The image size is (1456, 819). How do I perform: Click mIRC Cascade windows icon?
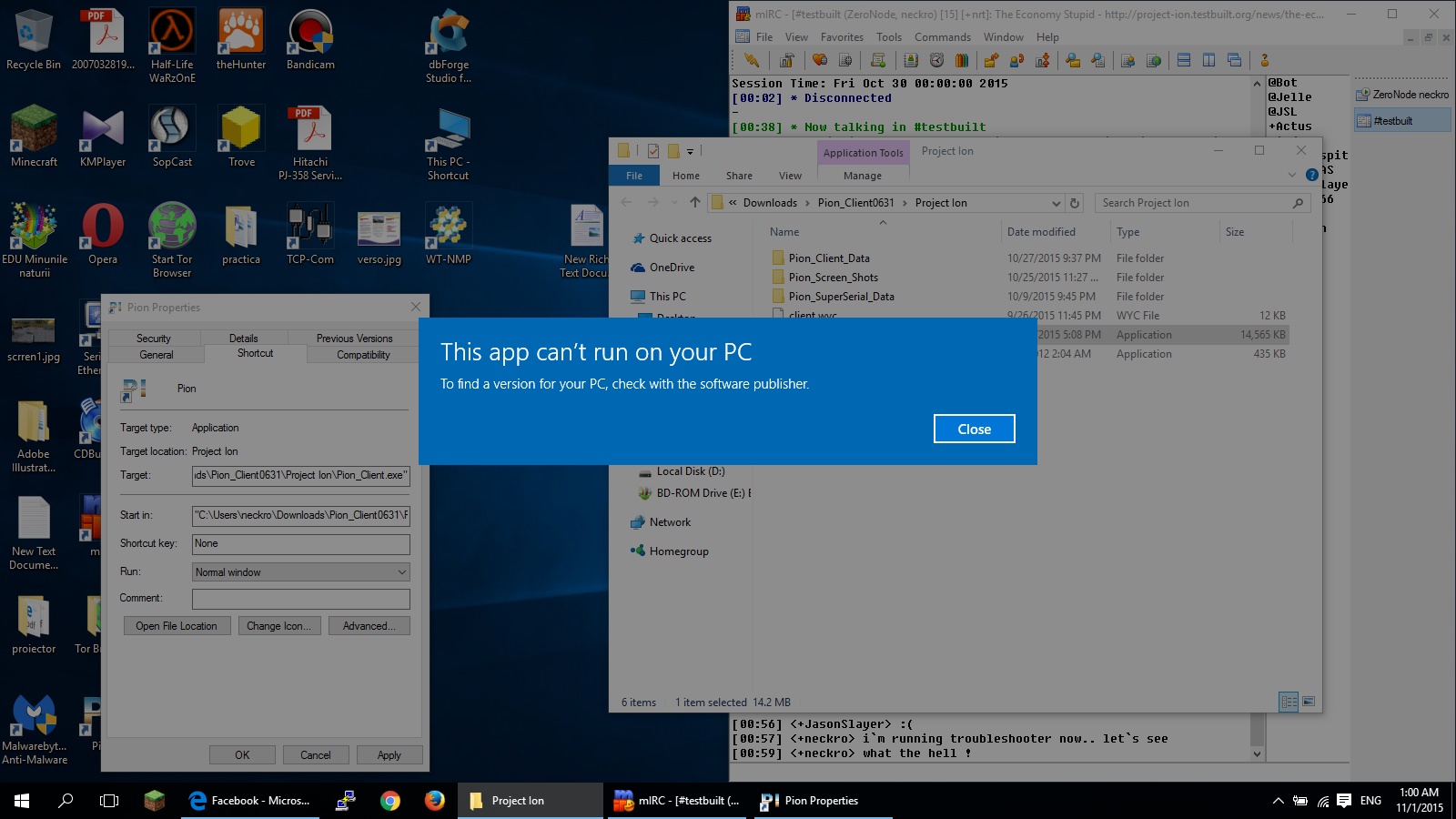[x=1235, y=60]
